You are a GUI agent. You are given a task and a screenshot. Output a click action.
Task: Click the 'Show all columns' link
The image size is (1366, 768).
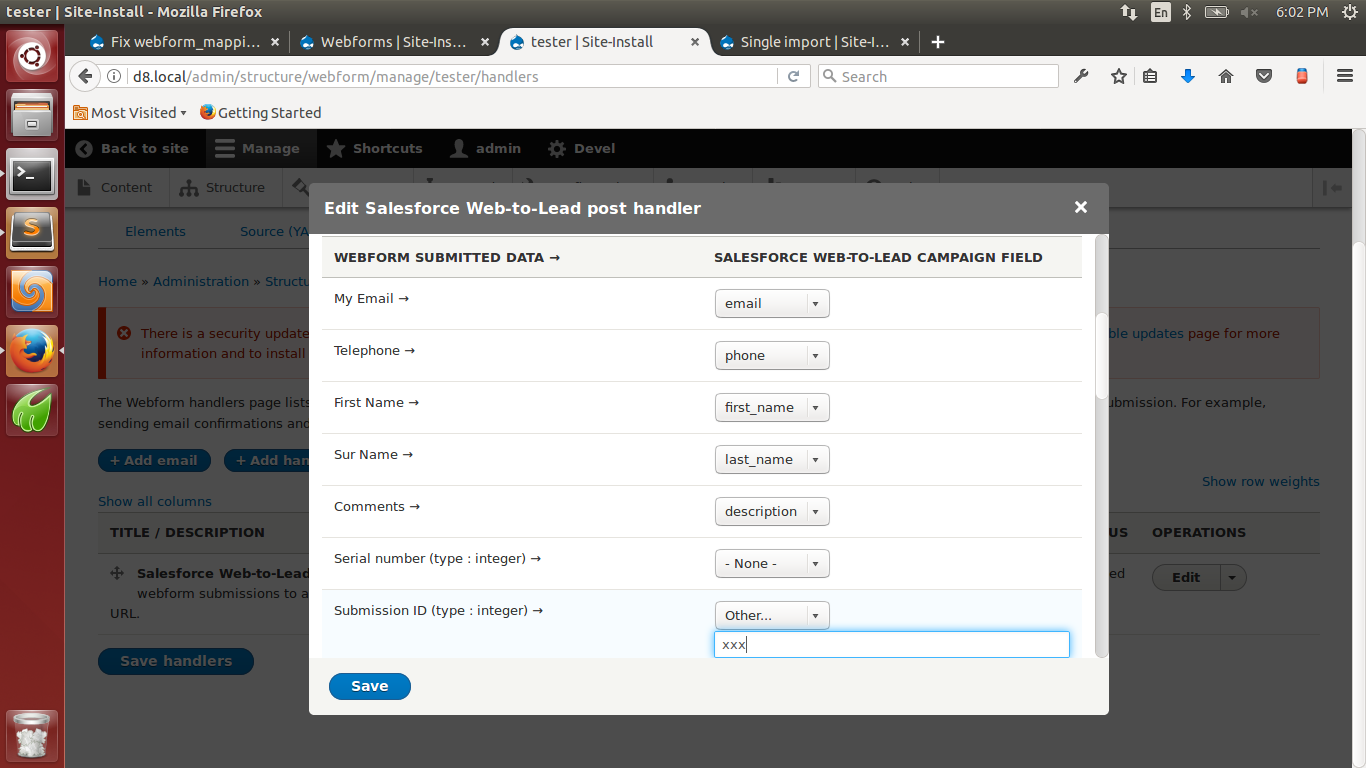[154, 501]
